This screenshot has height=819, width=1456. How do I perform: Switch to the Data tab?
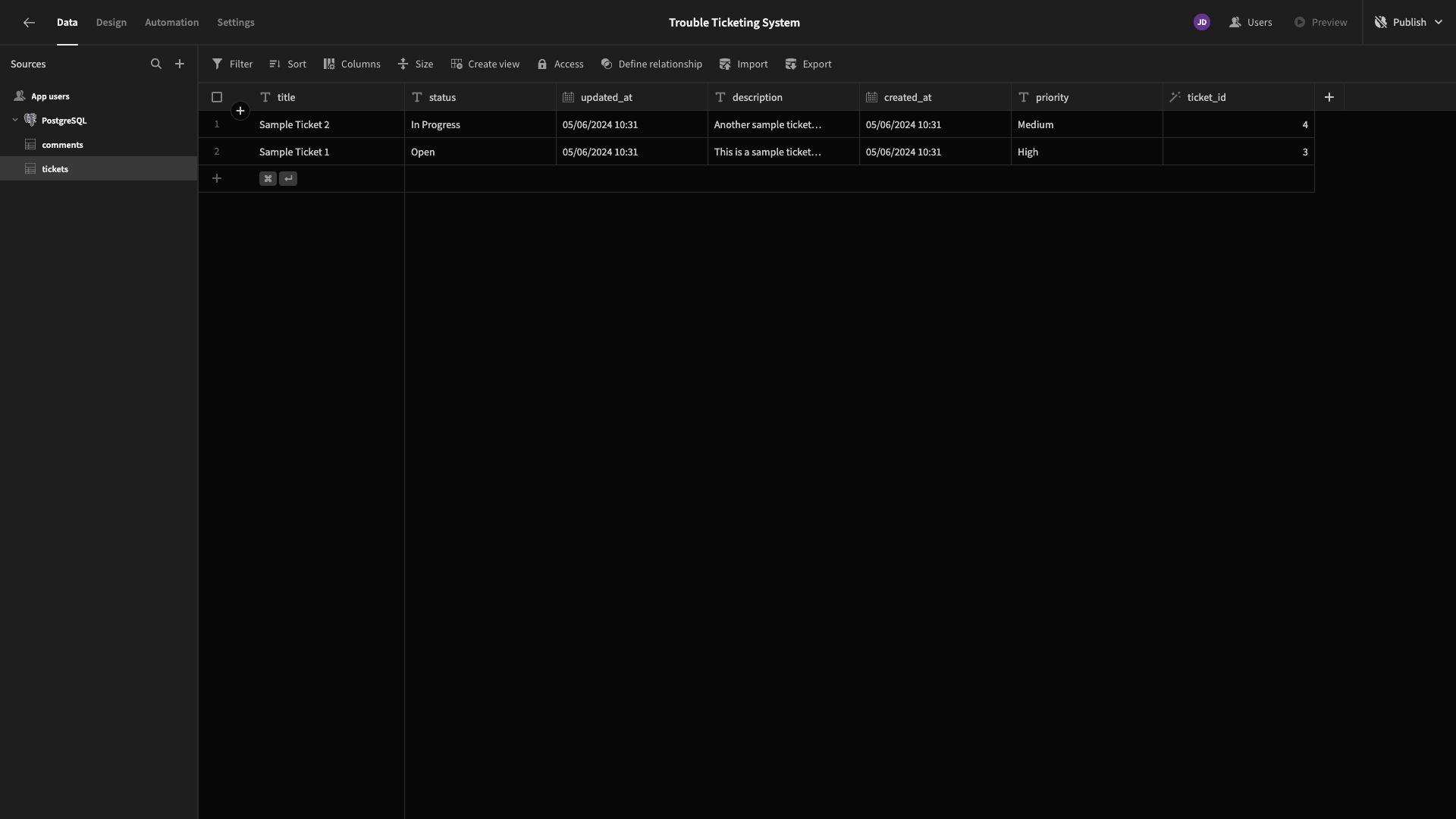tap(67, 23)
